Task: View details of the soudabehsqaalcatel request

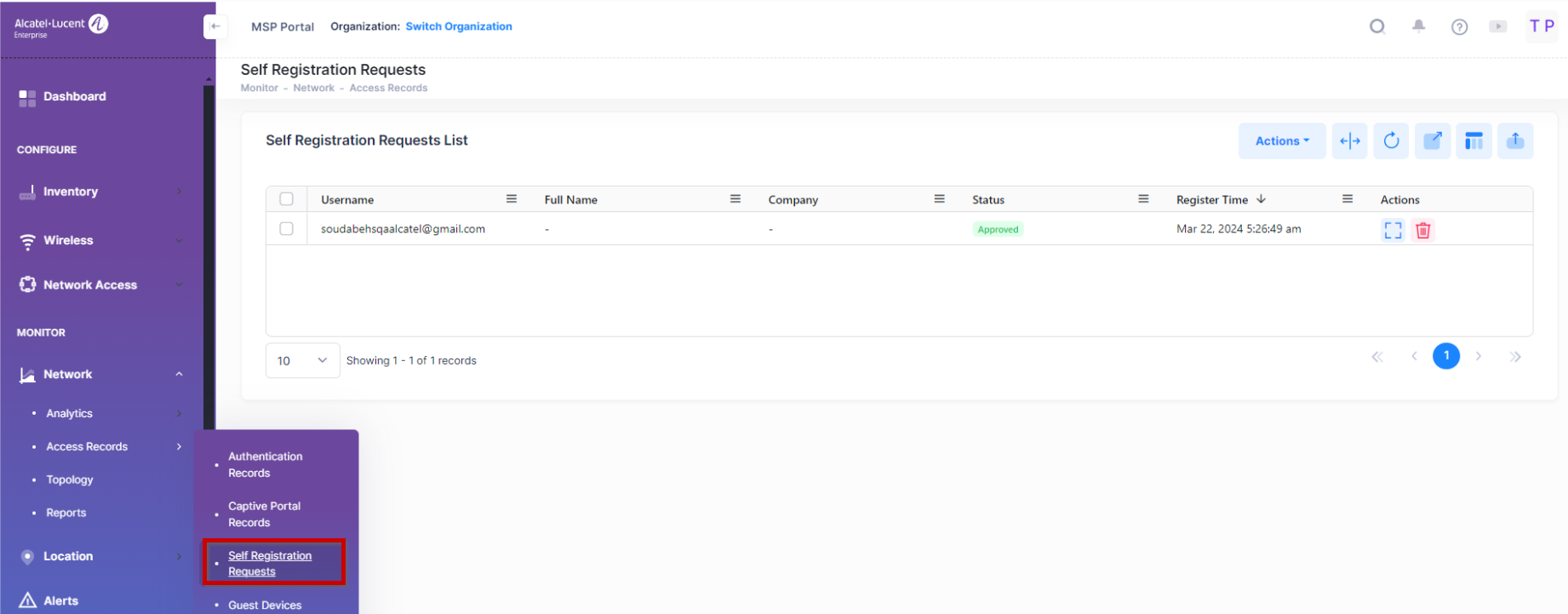Action: tap(1393, 230)
